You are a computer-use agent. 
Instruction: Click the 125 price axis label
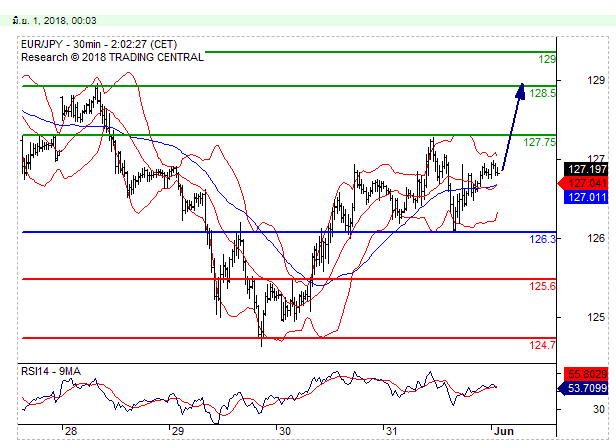pyautogui.click(x=596, y=318)
